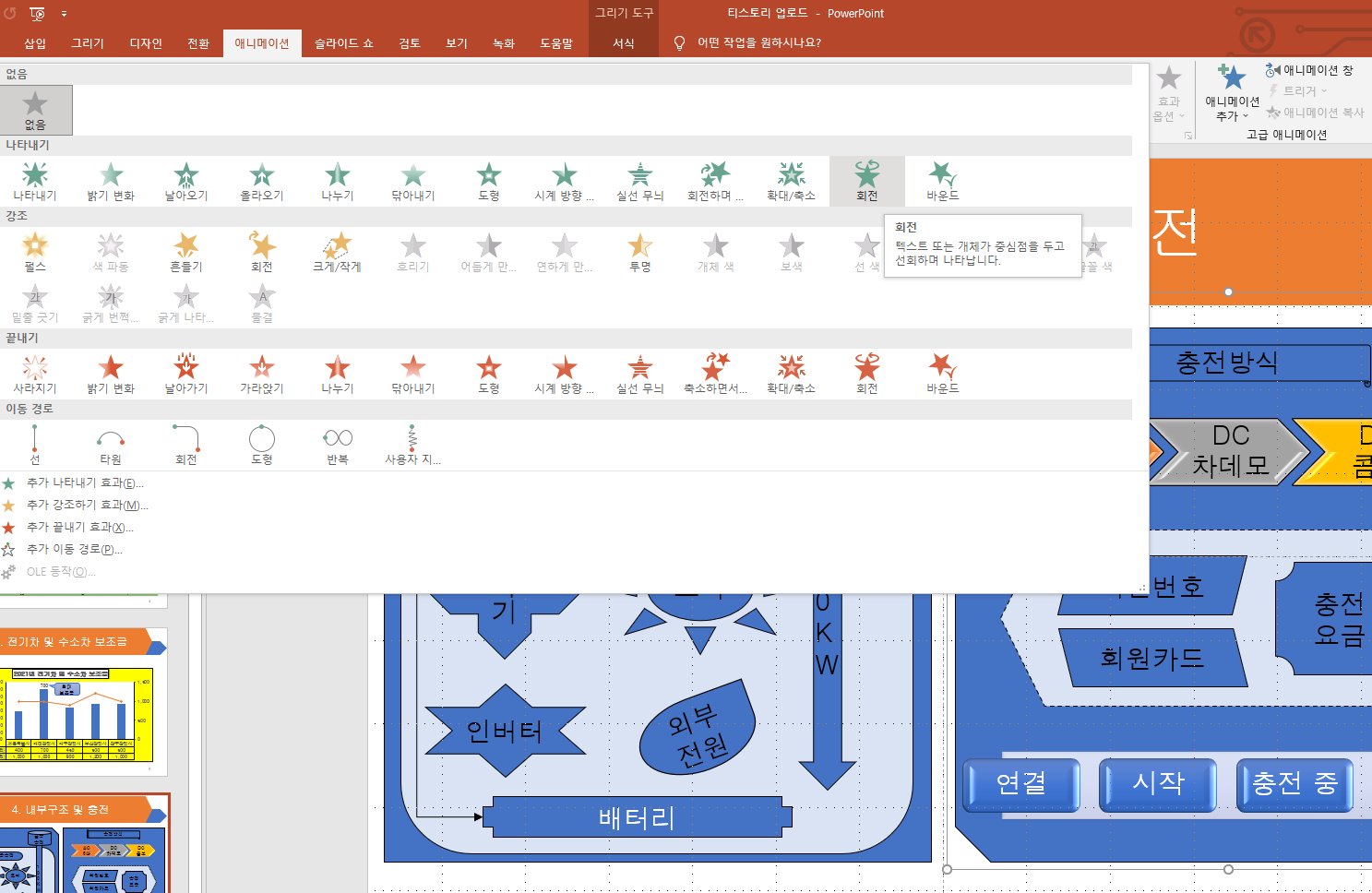Apply the 날아가기 exit effect
The width and height of the screenshot is (1372, 893).
(186, 374)
